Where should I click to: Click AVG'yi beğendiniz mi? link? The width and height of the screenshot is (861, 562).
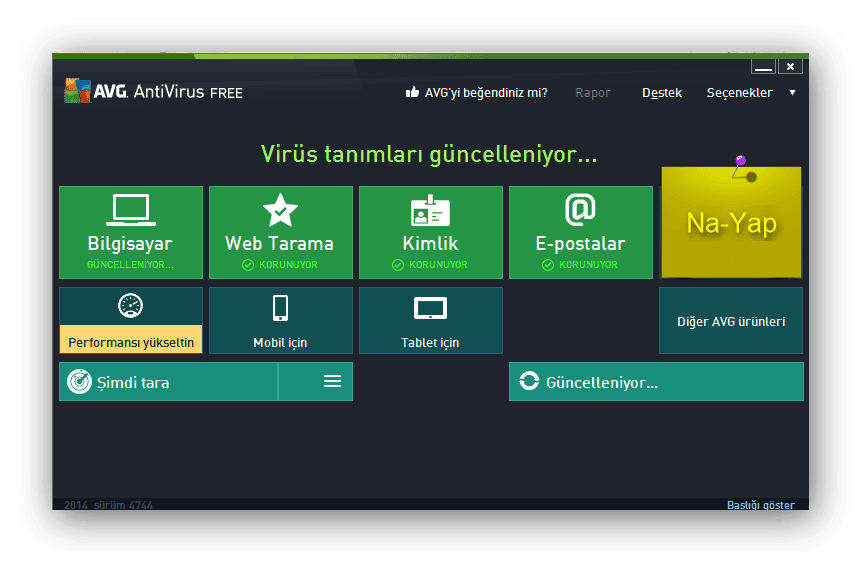pos(486,93)
